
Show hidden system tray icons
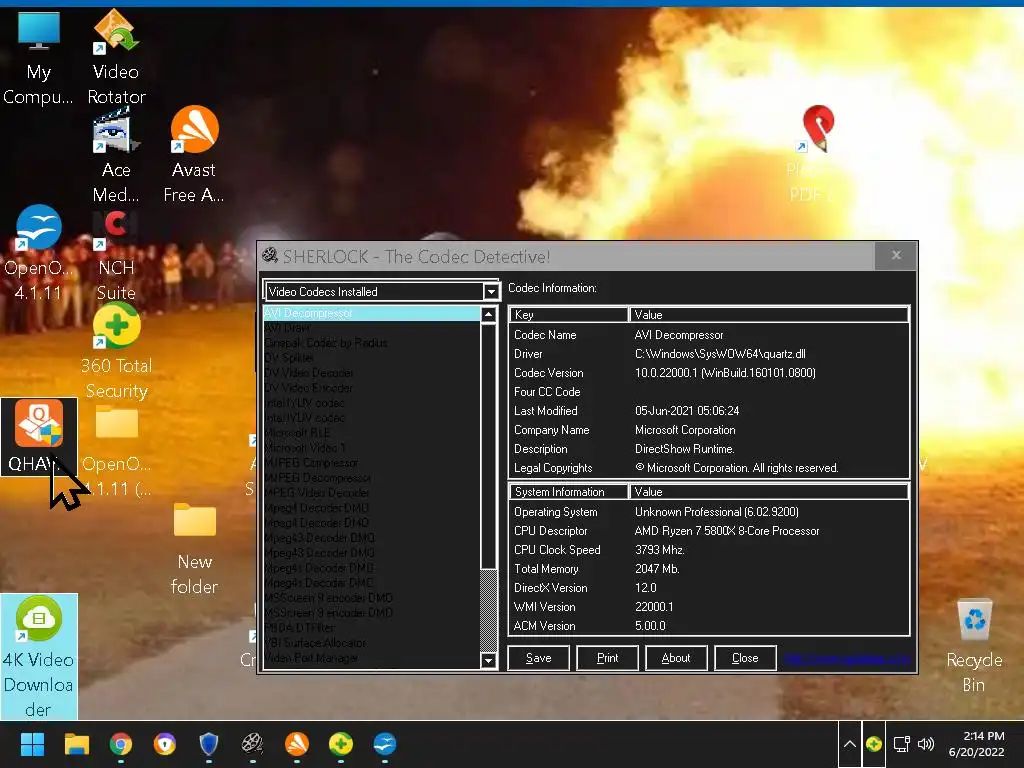tap(850, 744)
